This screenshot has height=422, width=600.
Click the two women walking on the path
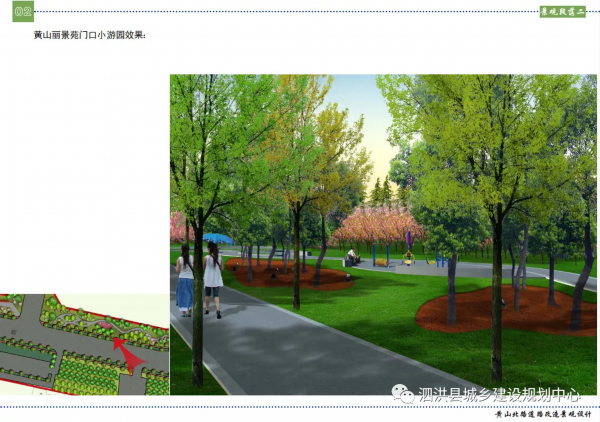(x=199, y=281)
